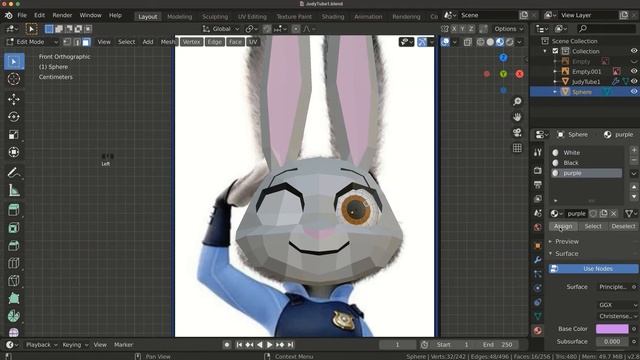Open Object Data properties triangle icon
This screenshot has height=360, width=640.
[x=538, y=316]
